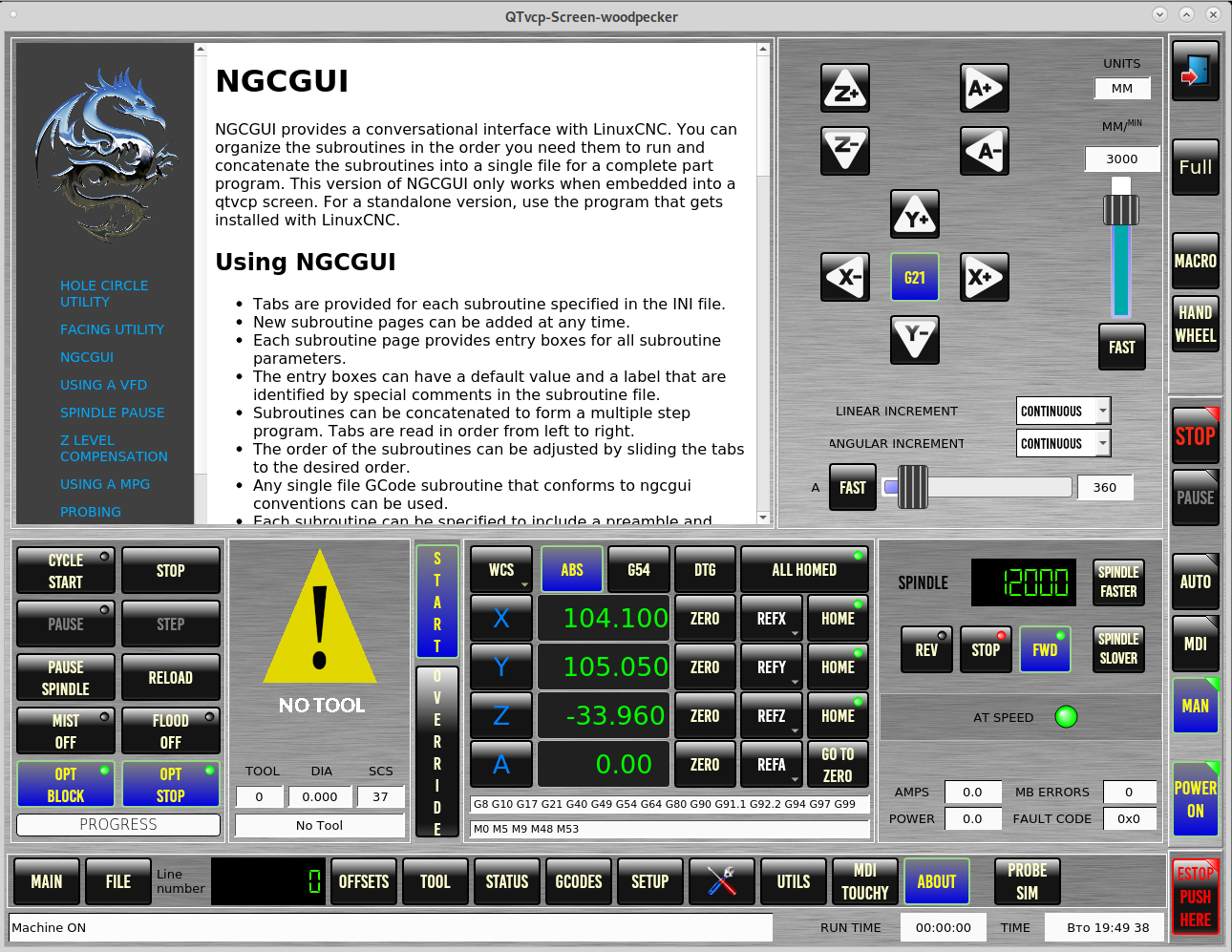Switch to FILE tab
1232x952 pixels.
(x=118, y=881)
